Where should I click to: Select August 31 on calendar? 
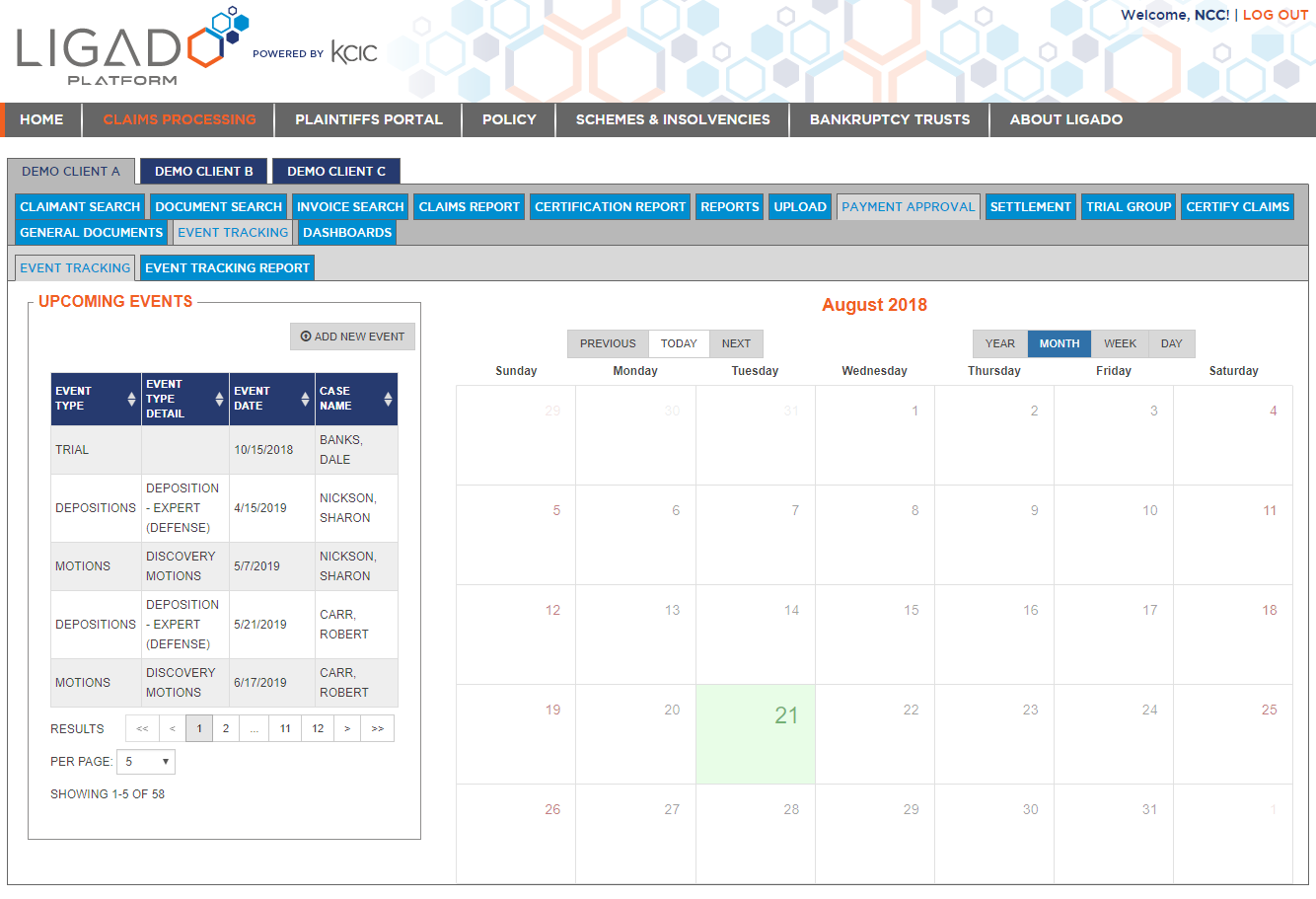1114,834
